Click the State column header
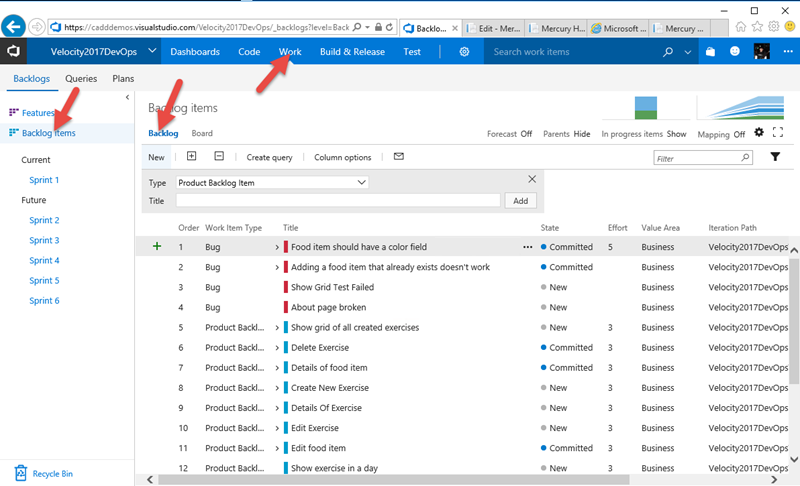The height and width of the screenshot is (486, 800). point(549,227)
